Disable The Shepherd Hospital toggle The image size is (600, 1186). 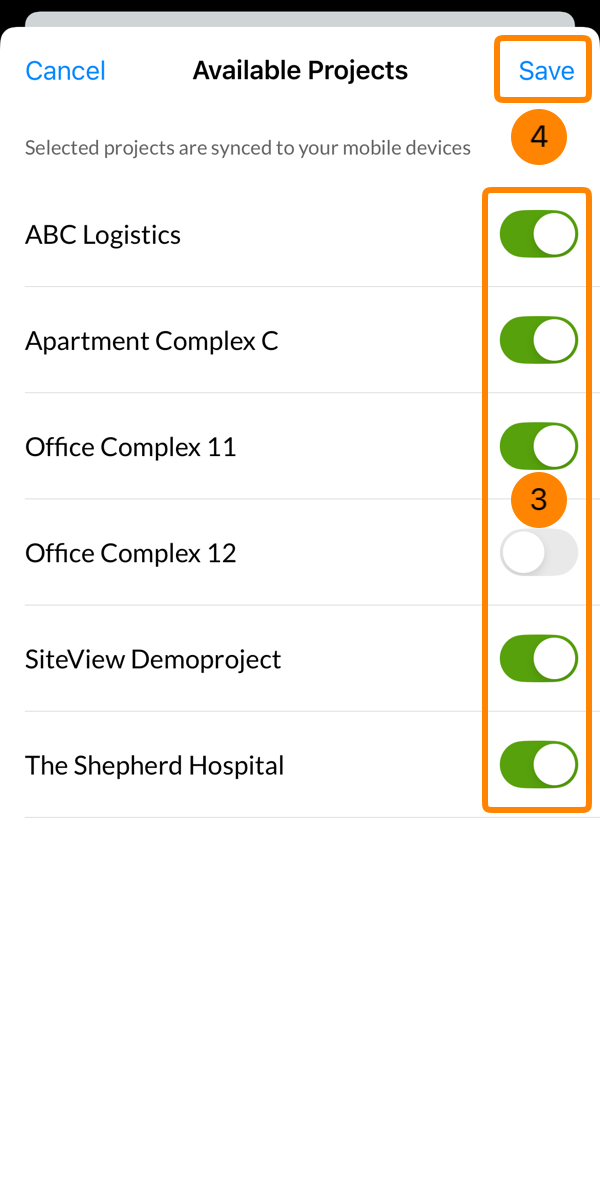(x=539, y=765)
